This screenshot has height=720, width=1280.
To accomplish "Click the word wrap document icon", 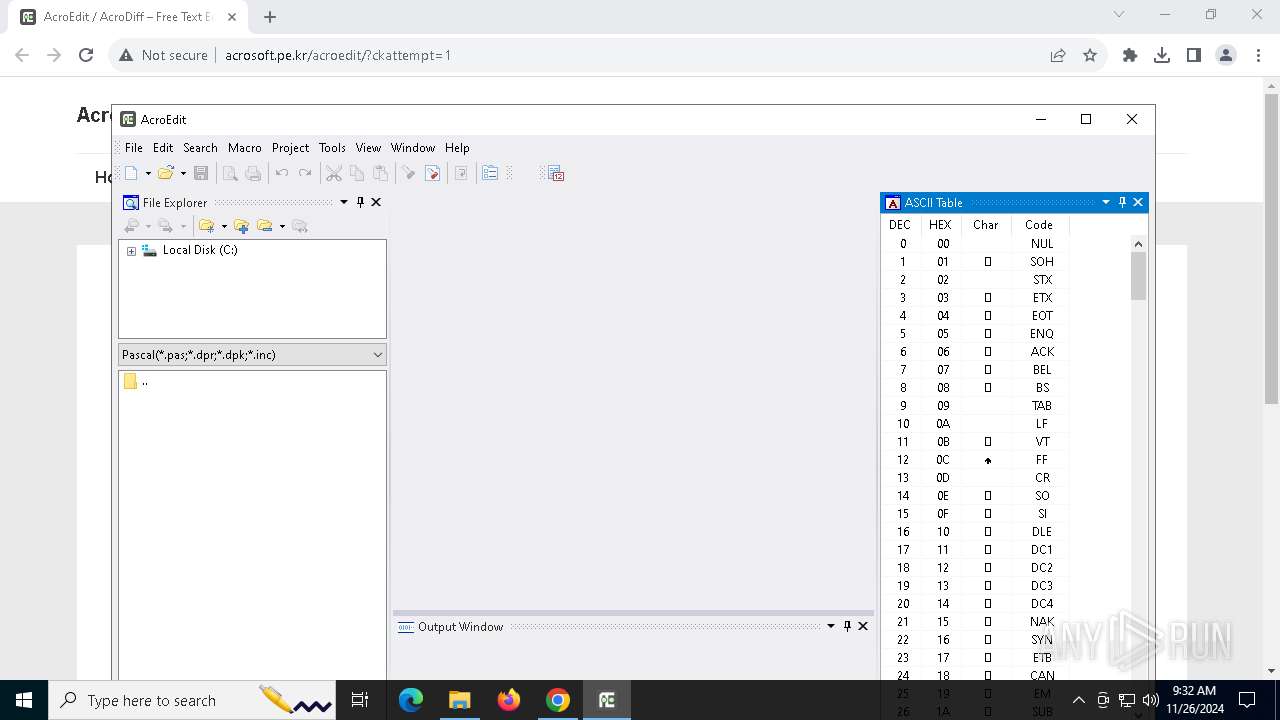I will [461, 173].
